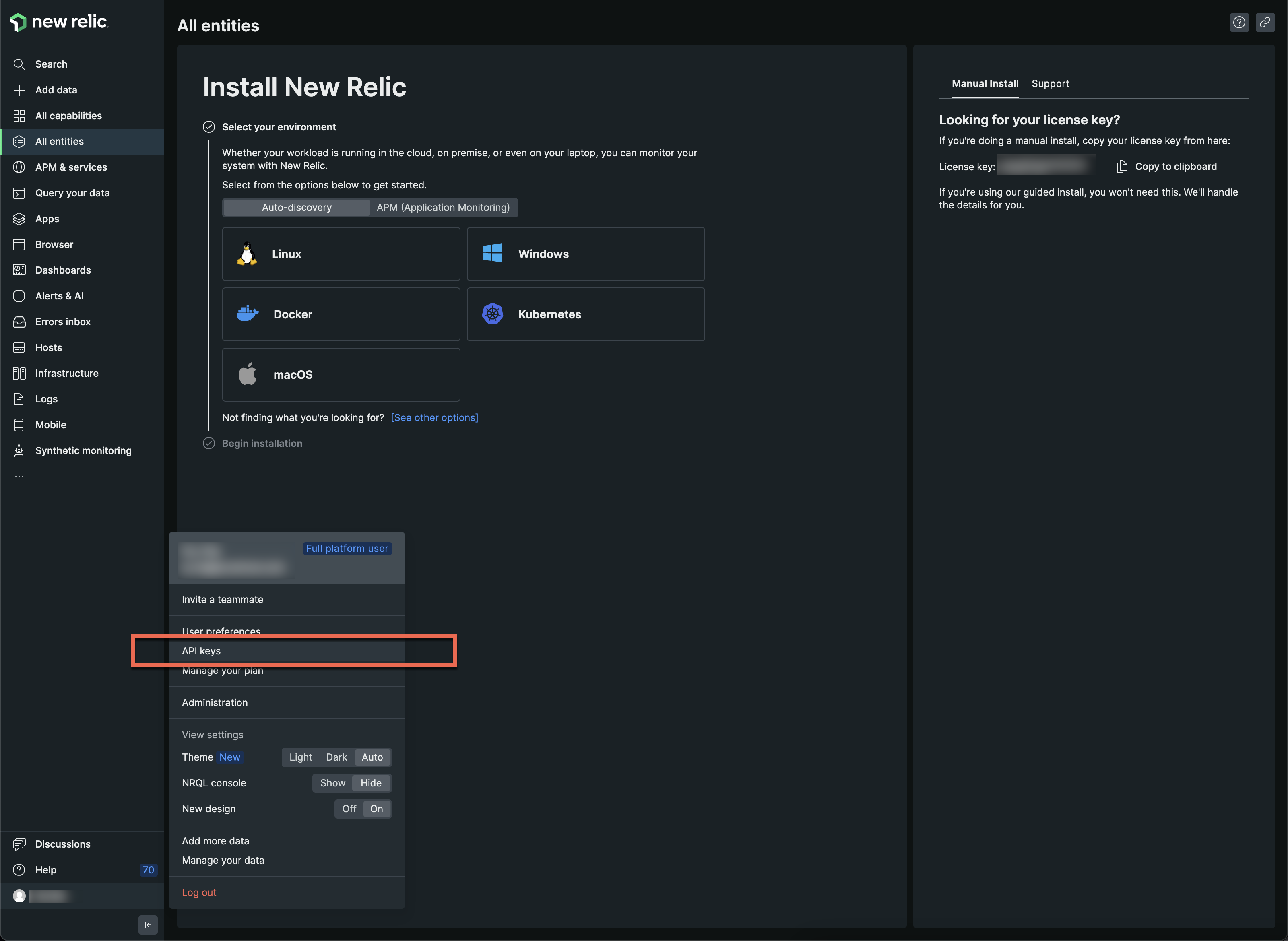
Task: Choose the macOS environment tile
Action: click(341, 375)
